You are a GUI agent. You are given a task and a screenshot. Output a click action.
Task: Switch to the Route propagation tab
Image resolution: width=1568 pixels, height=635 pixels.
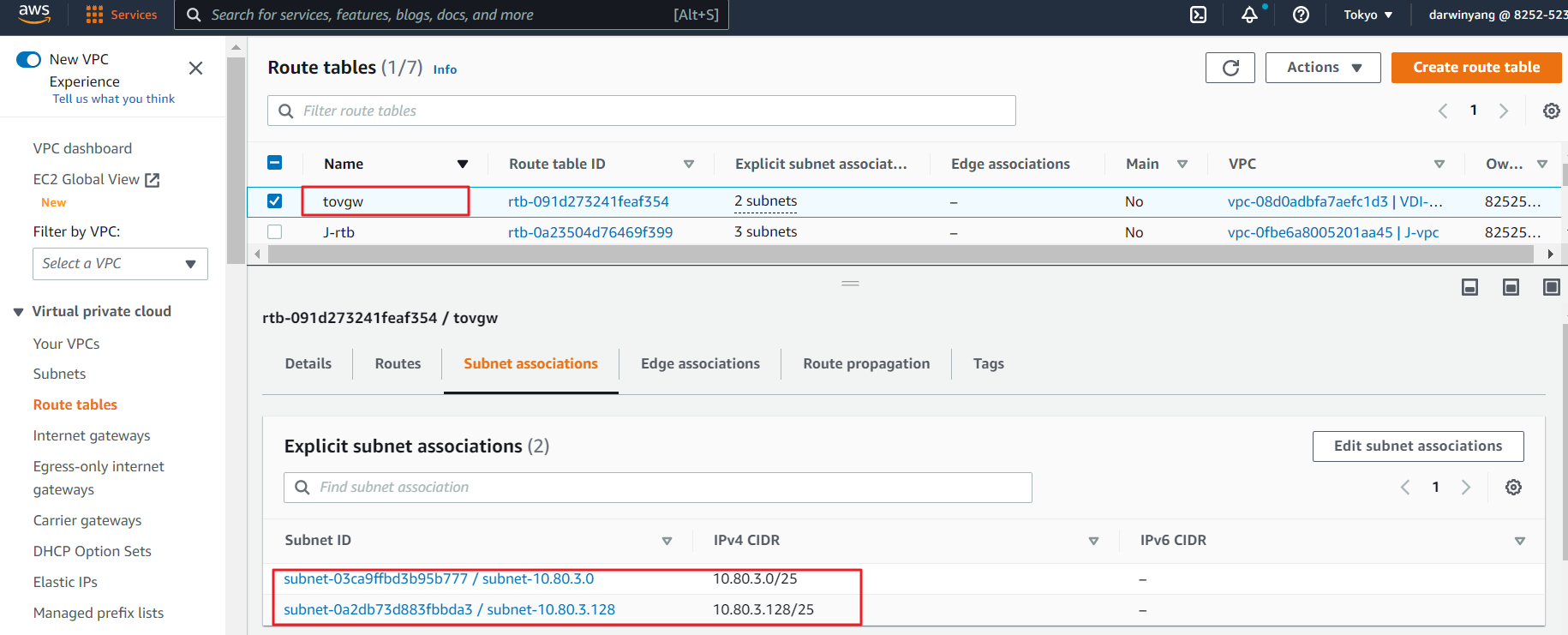(x=865, y=363)
